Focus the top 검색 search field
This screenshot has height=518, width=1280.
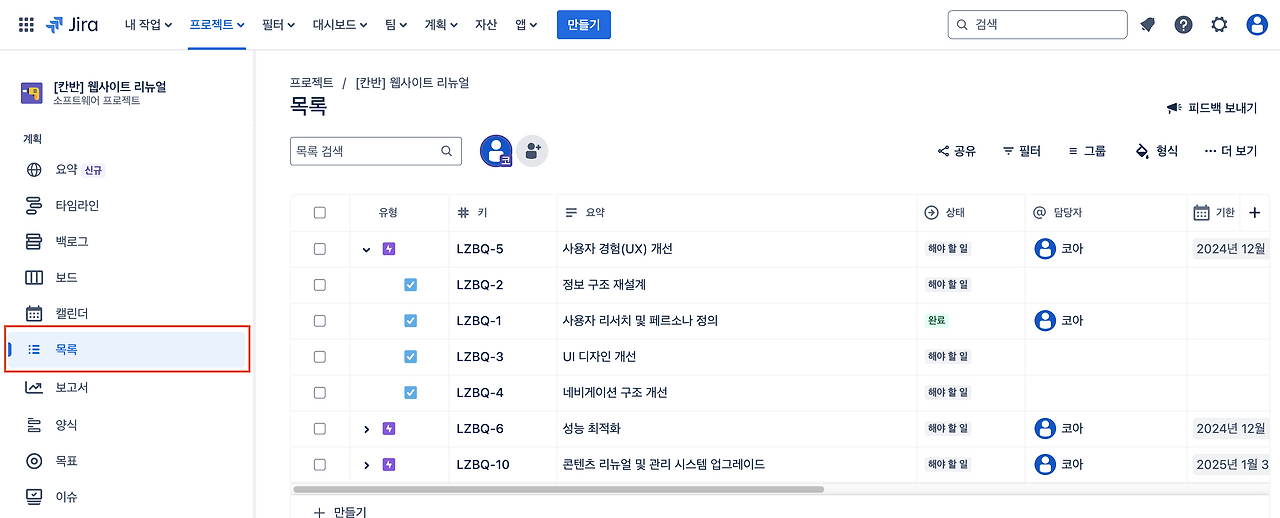pos(1037,25)
